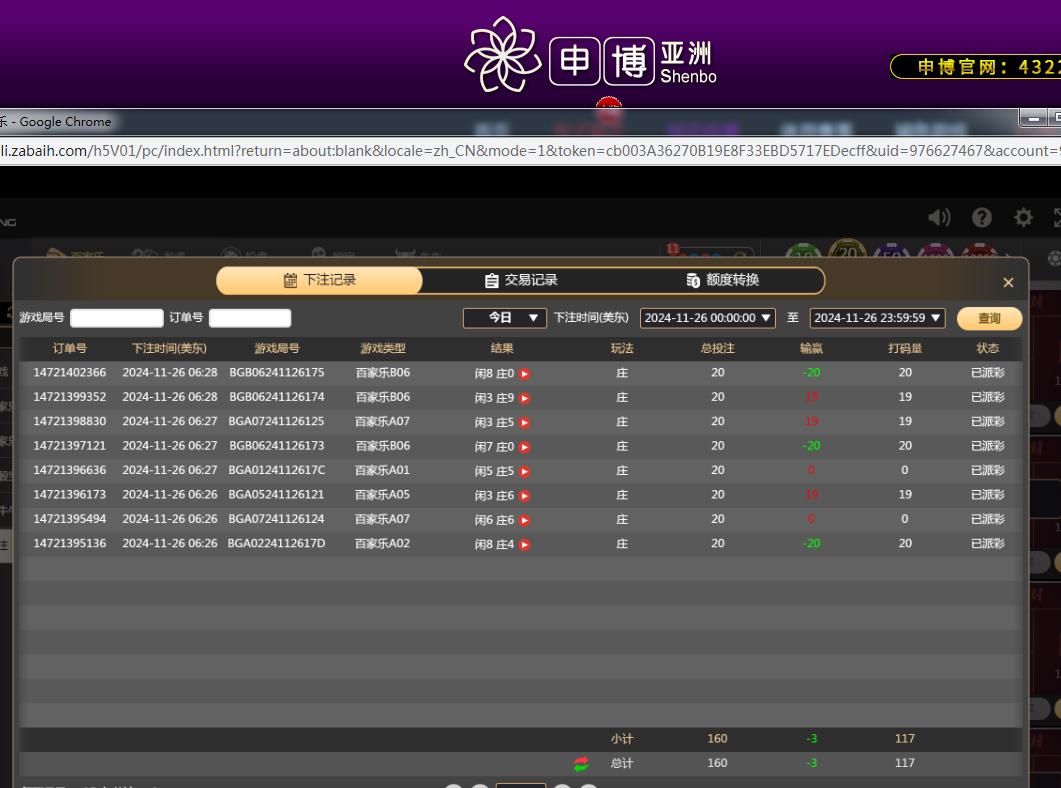1061x788 pixels.
Task: Click the Shenbo flower logo
Action: tap(502, 55)
